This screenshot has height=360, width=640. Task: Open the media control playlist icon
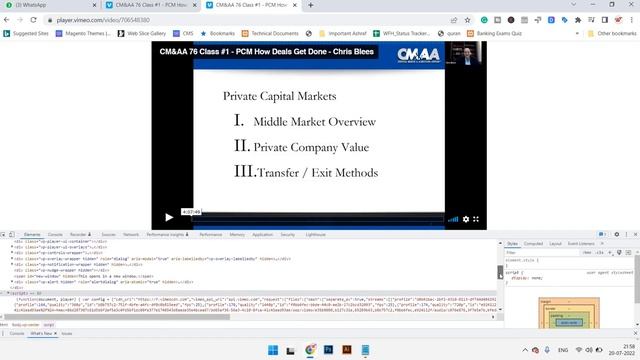coord(591,20)
